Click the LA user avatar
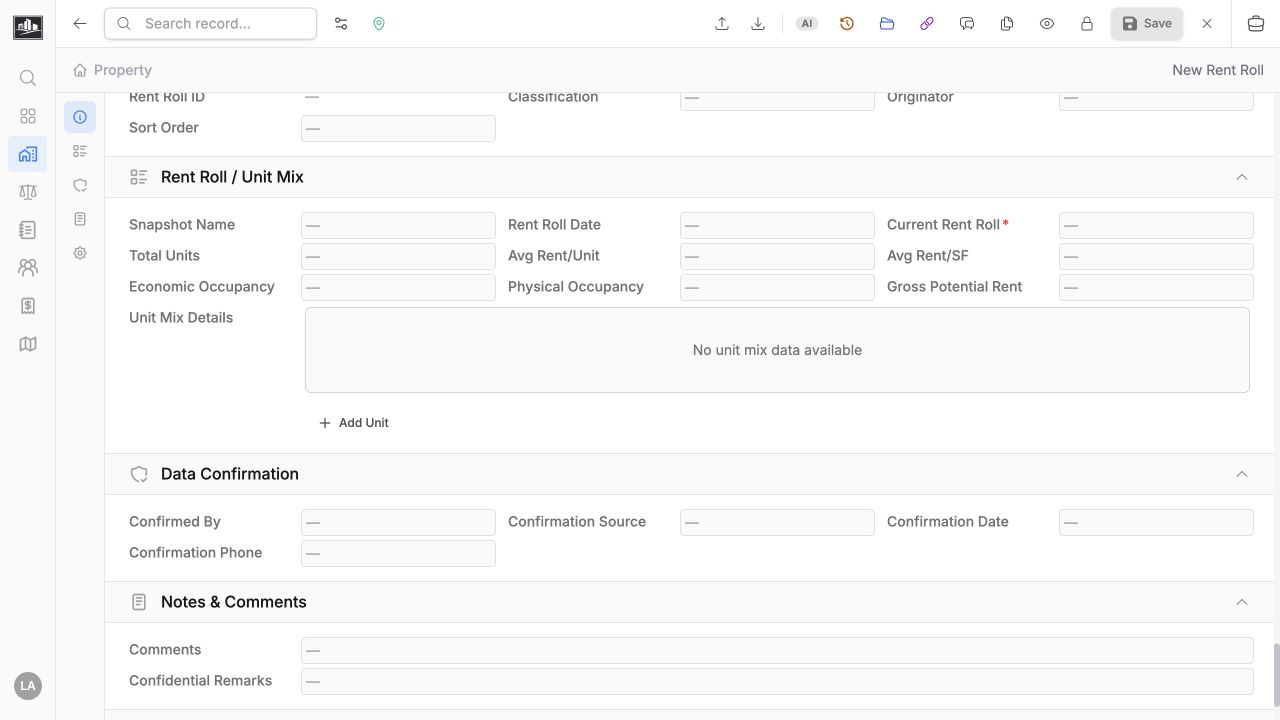Screen dimensions: 1280x720 click(28, 686)
